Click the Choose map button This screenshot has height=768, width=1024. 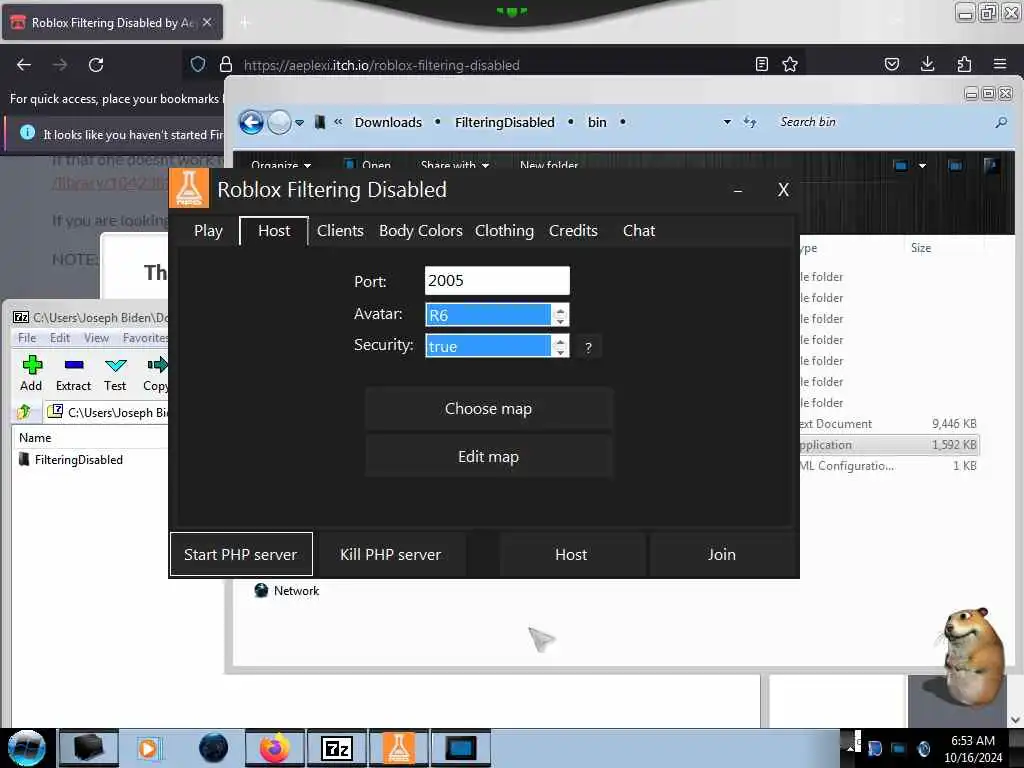click(x=488, y=409)
